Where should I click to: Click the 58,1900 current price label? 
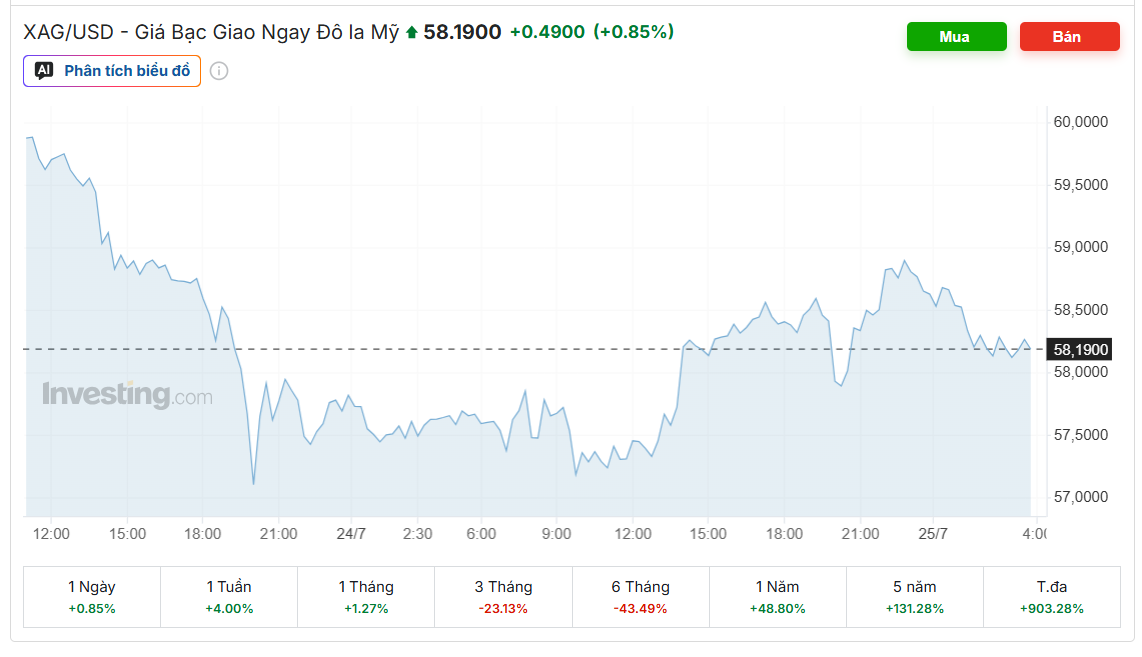pos(1080,350)
